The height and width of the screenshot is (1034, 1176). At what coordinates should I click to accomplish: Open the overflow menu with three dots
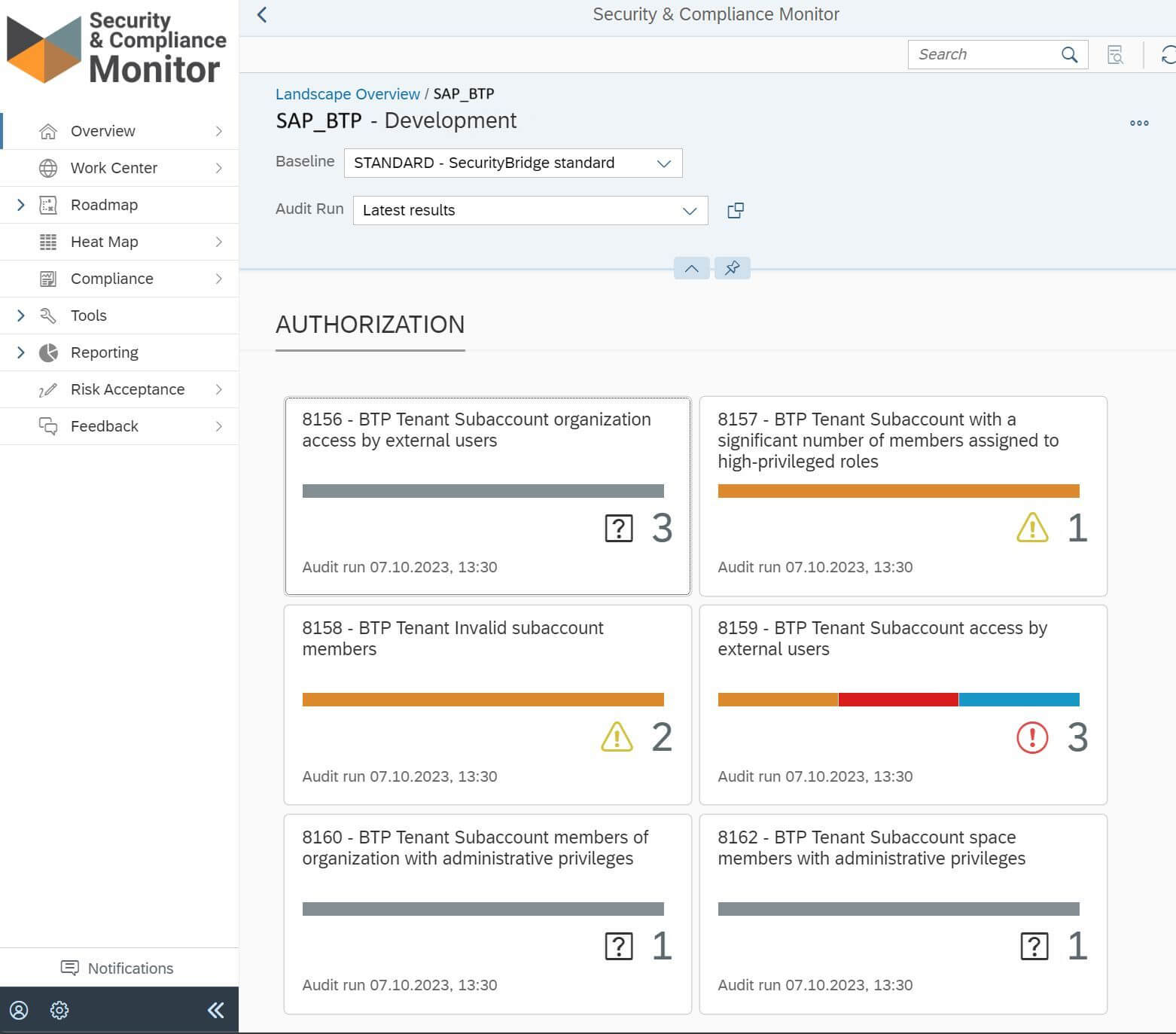[1138, 123]
